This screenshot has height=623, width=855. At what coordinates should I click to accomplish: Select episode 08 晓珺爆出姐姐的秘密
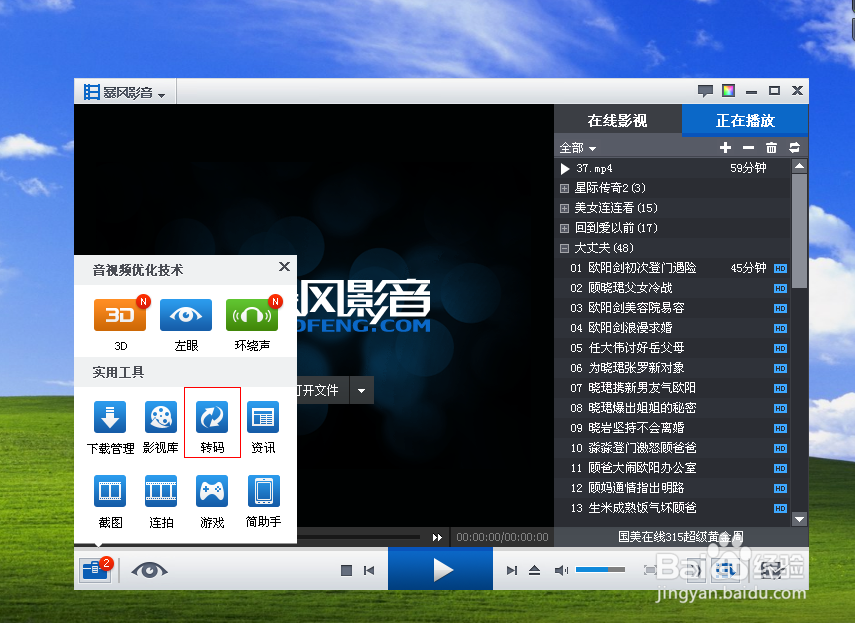pyautogui.click(x=672, y=408)
